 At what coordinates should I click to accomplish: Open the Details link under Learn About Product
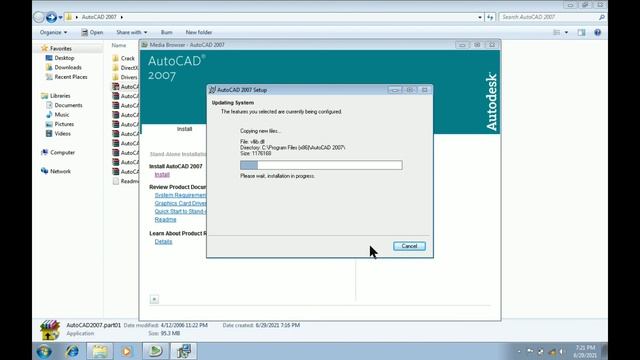point(163,242)
